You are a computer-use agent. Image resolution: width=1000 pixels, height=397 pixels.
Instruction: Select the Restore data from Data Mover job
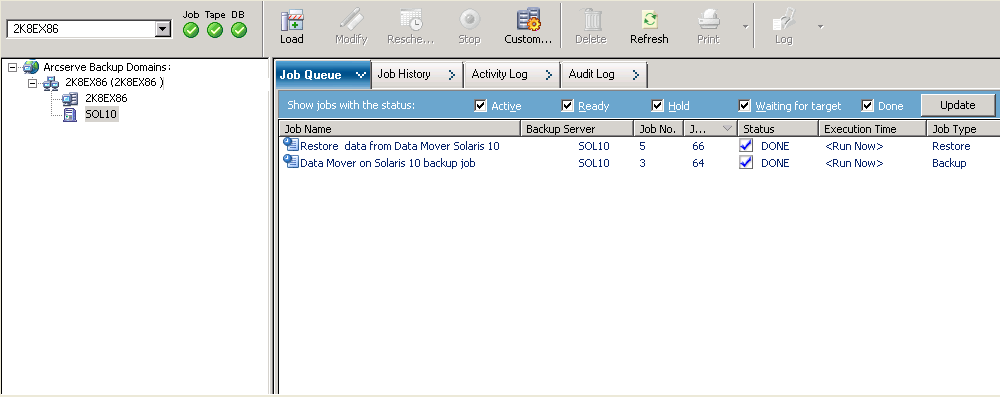[x=400, y=146]
